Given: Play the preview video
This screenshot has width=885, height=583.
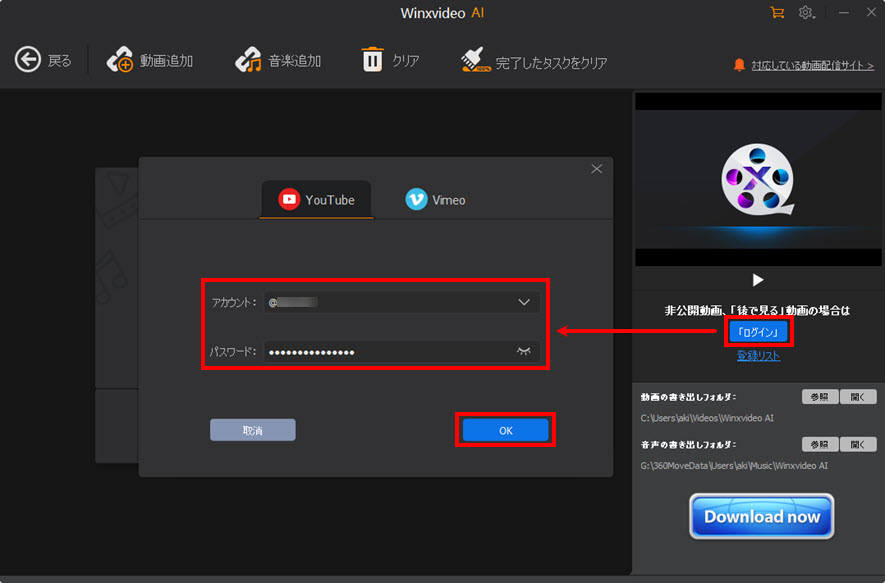Looking at the screenshot, I should pyautogui.click(x=758, y=280).
